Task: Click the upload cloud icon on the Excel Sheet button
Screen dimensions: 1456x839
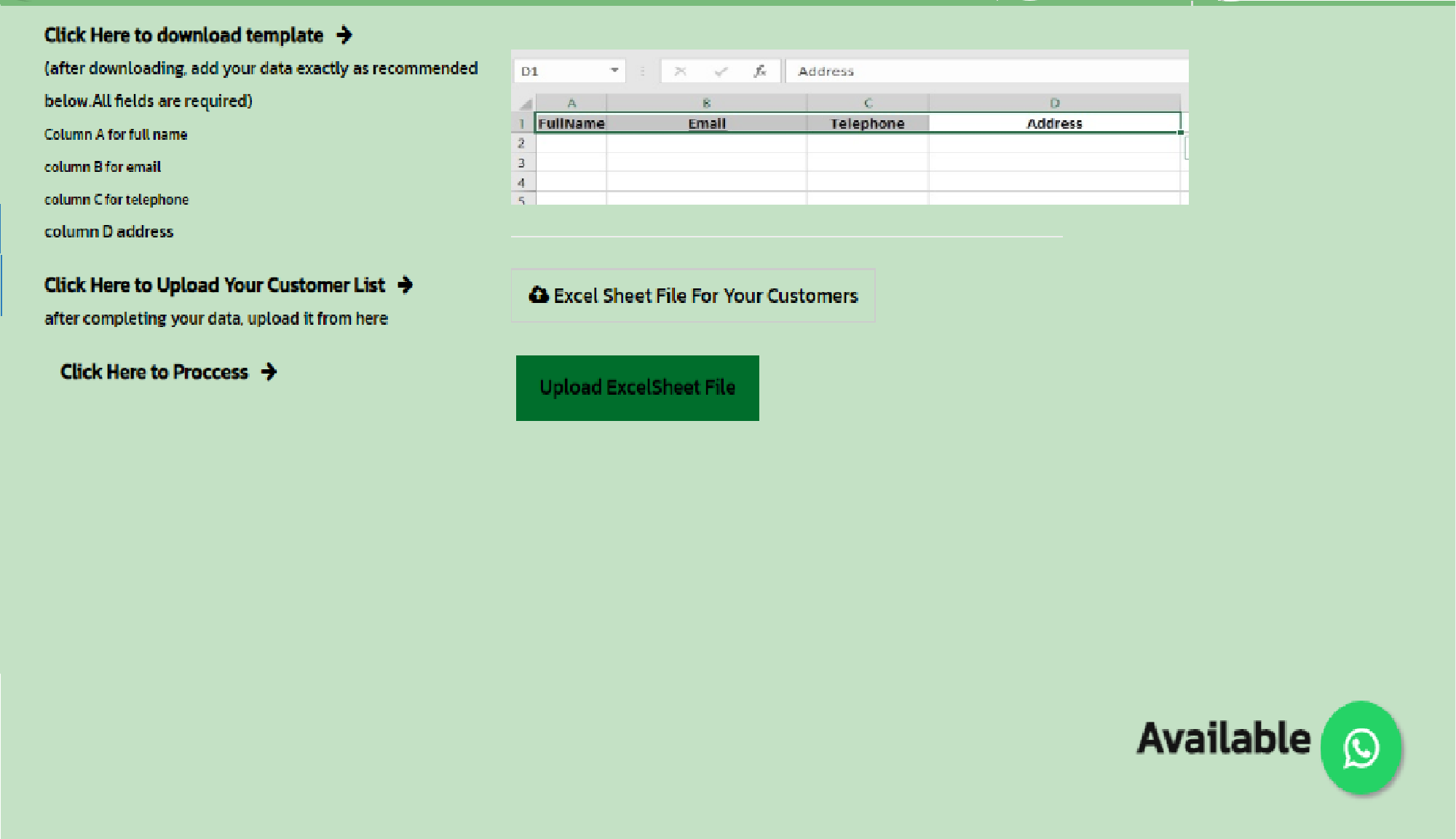Action: [x=539, y=295]
